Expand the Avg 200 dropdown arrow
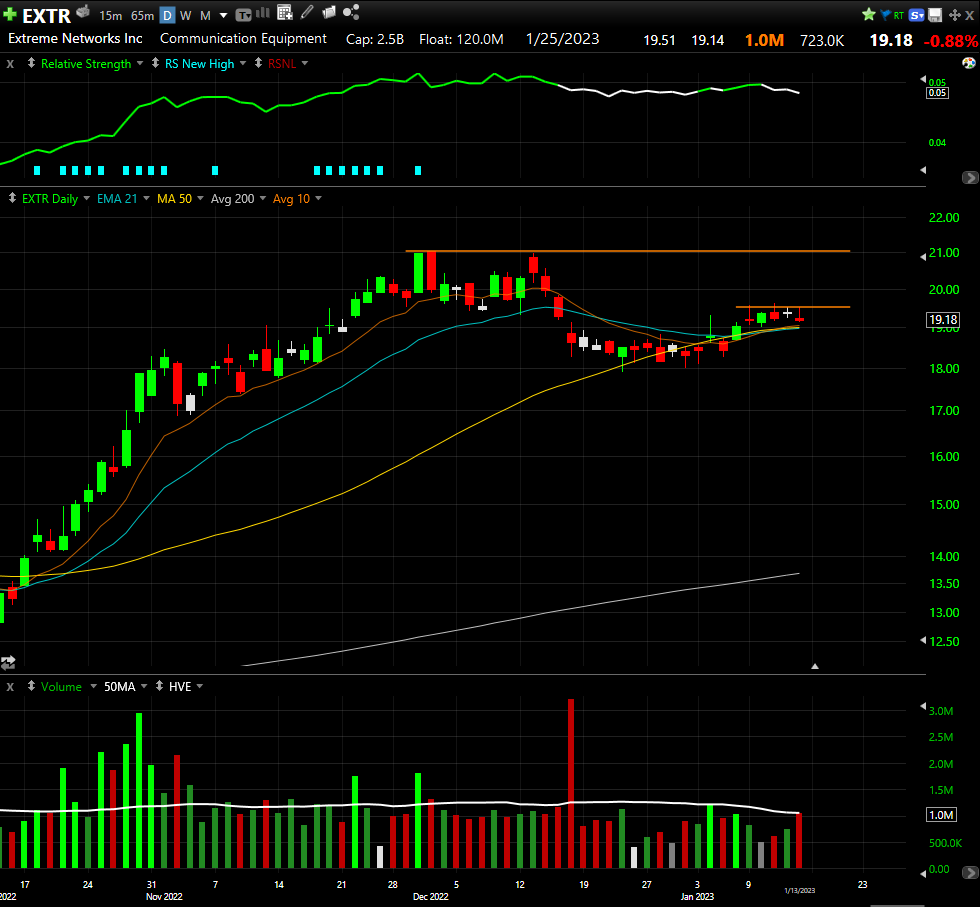This screenshot has width=980, height=907. click(x=262, y=199)
